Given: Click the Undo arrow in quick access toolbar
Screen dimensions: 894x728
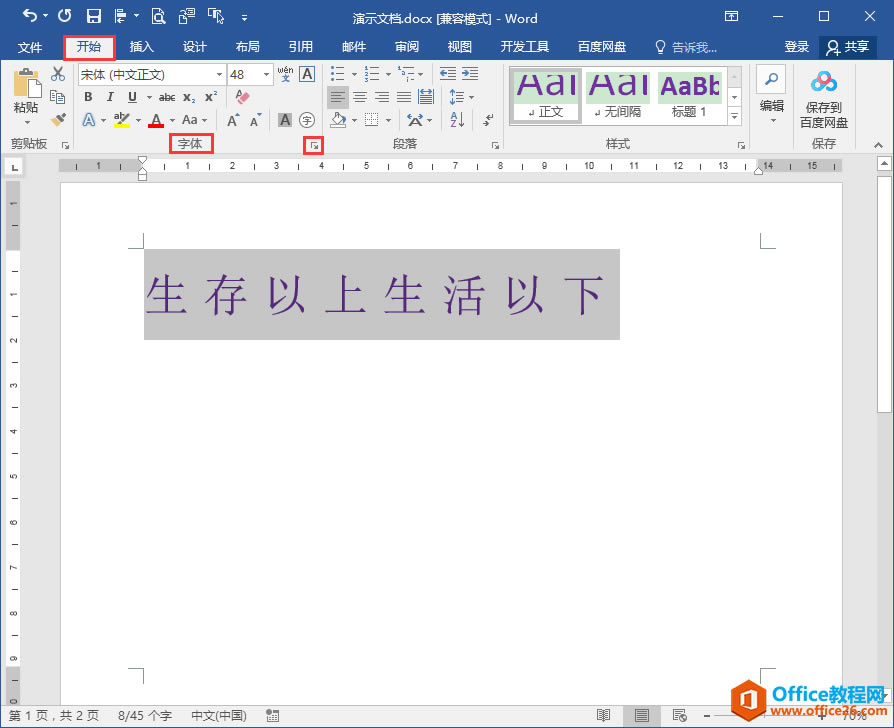Looking at the screenshot, I should pos(30,16).
